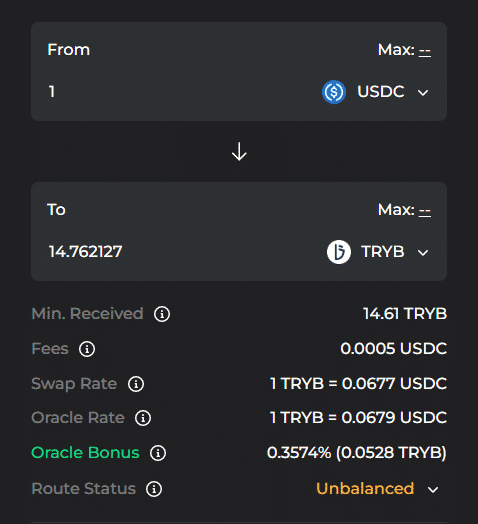Click the white TRYB token icon
This screenshot has height=524, width=478.
[x=339, y=252]
